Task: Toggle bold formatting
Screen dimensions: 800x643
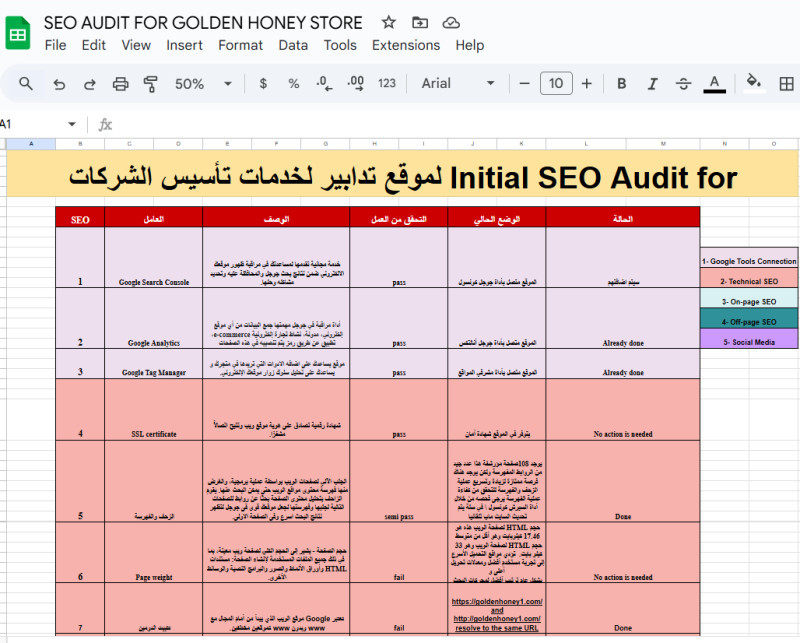Action: click(621, 84)
